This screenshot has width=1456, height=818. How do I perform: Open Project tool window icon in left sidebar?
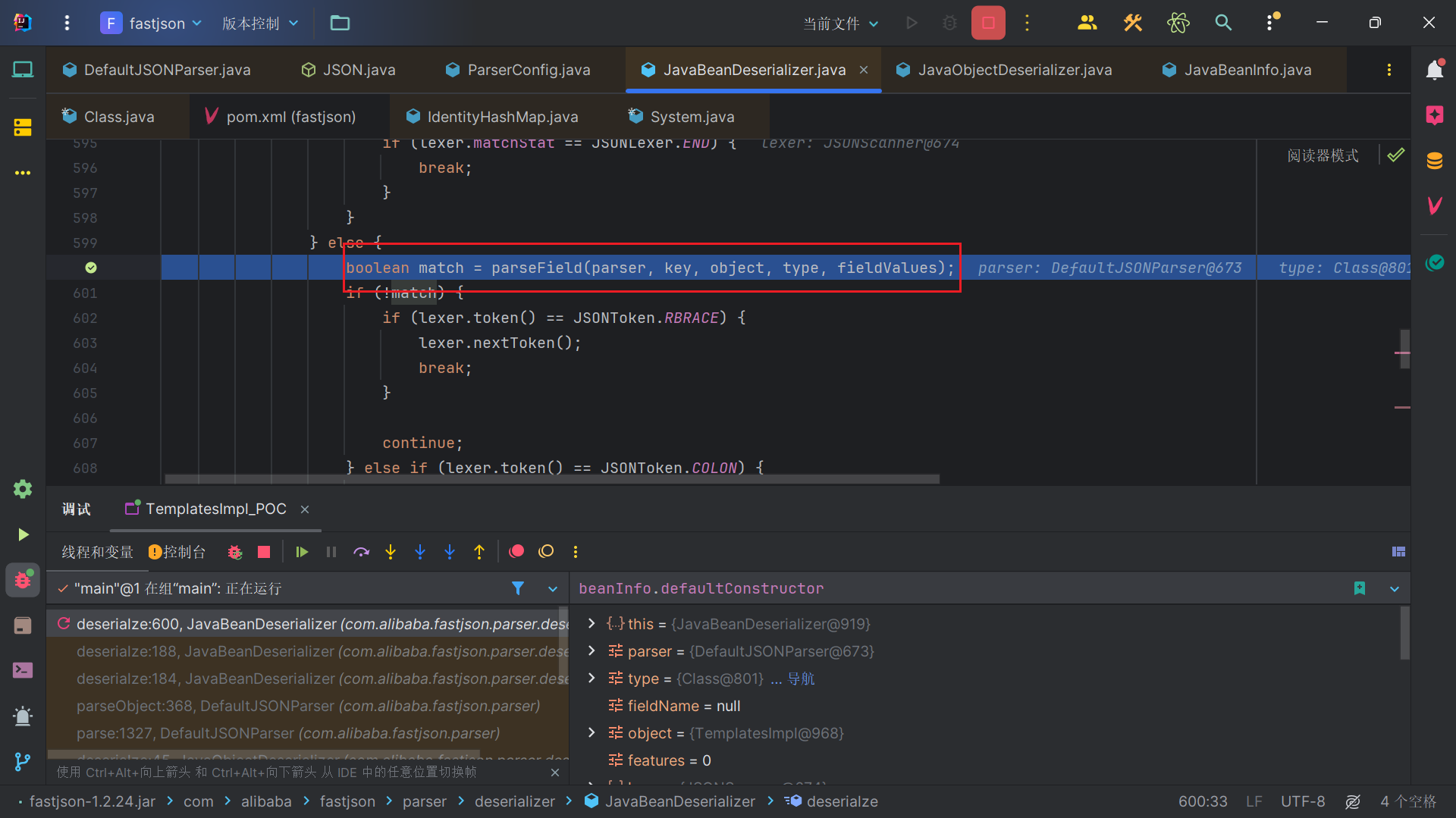coord(23,70)
